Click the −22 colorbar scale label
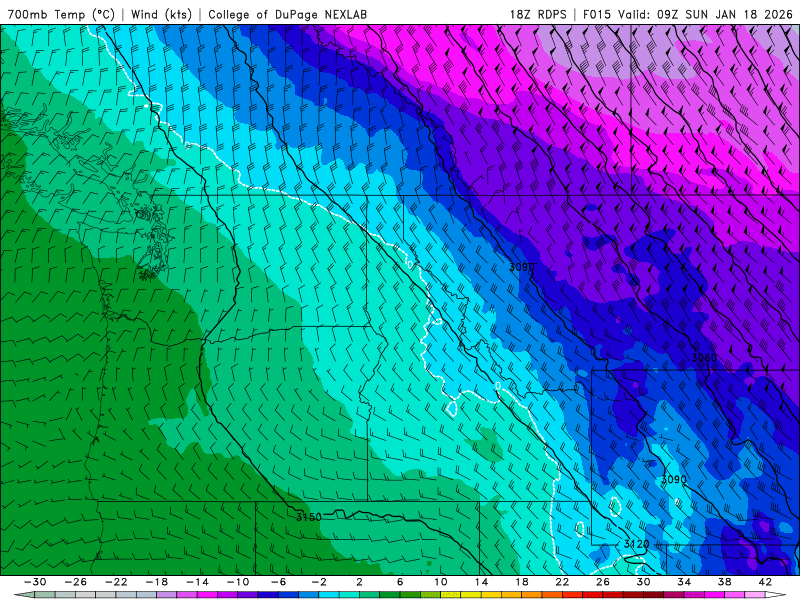The image size is (800, 600). (x=116, y=582)
